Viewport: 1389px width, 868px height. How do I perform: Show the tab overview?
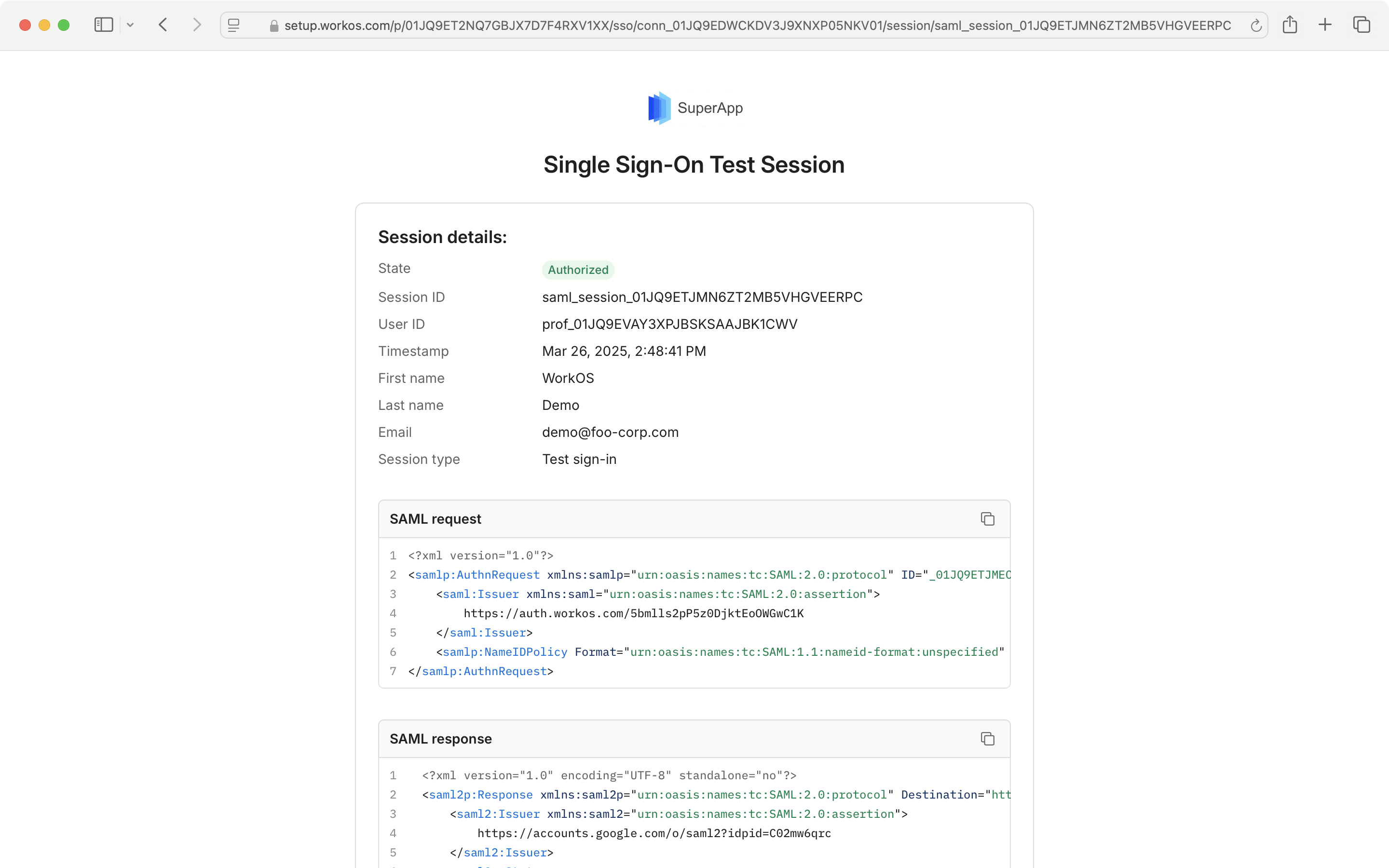point(1362,25)
